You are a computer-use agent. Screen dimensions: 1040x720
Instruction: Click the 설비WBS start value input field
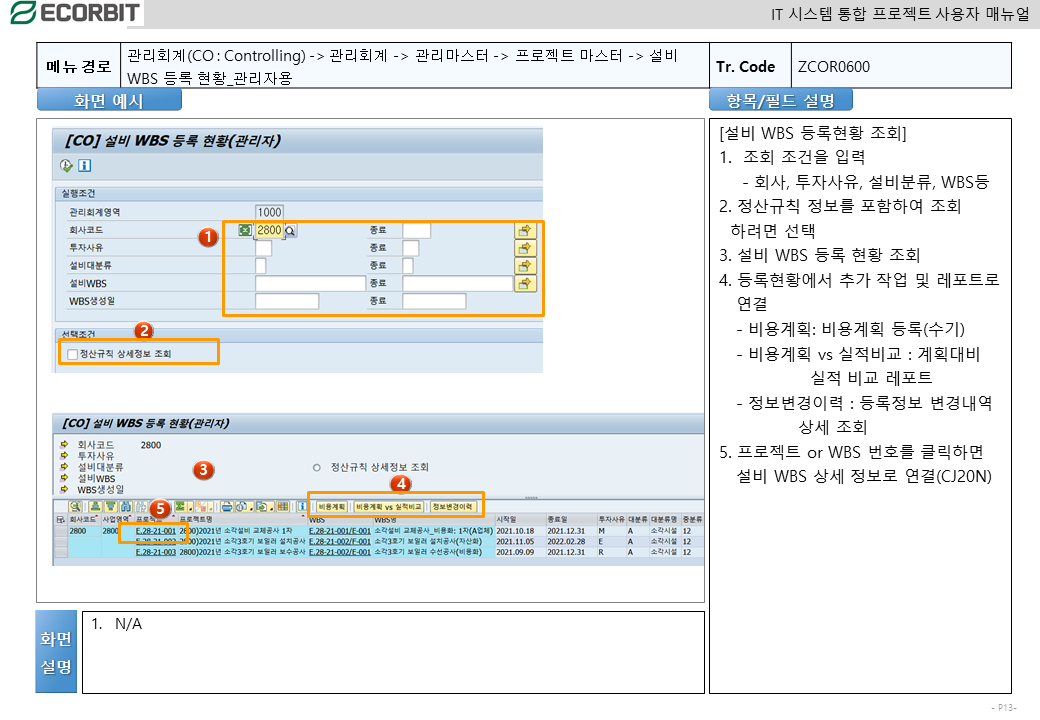point(310,284)
